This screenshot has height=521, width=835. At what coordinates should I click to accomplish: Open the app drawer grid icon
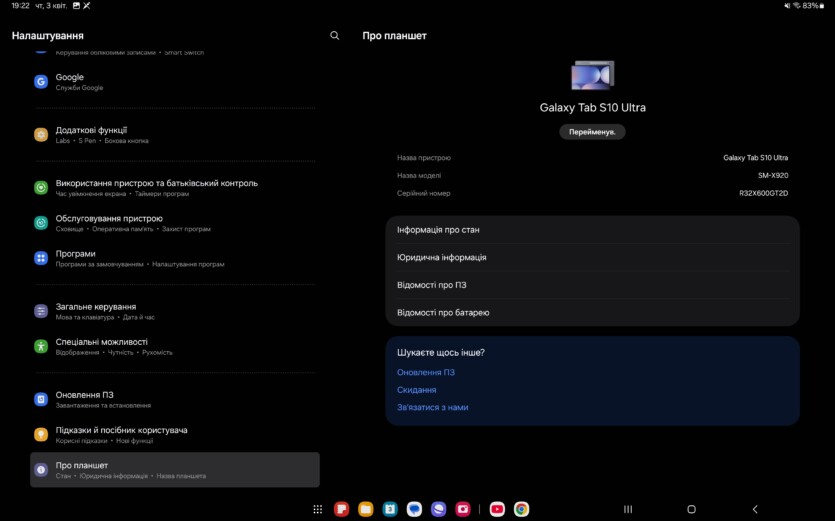pyautogui.click(x=317, y=509)
